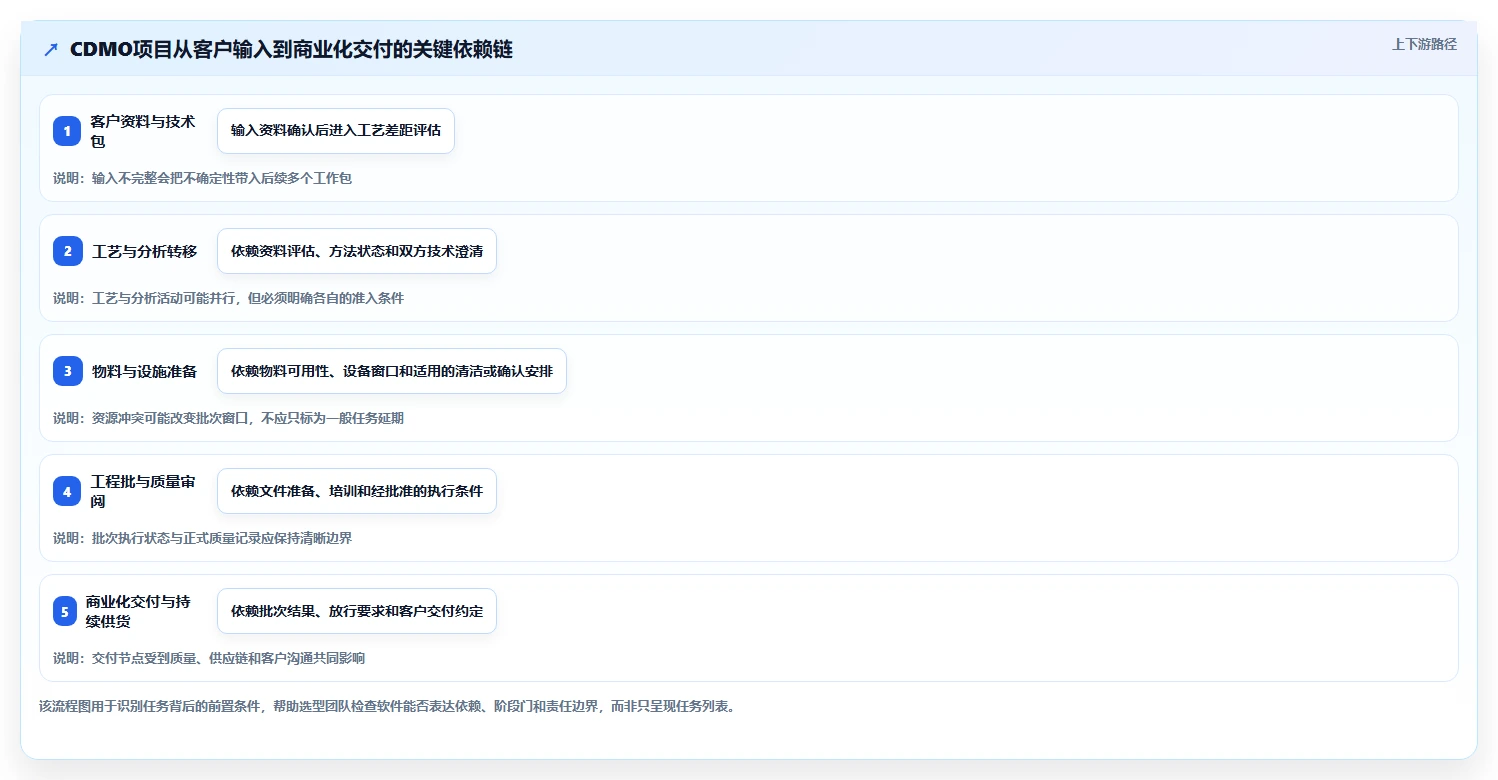Click the 工艺与分析转移 step title

[144, 251]
